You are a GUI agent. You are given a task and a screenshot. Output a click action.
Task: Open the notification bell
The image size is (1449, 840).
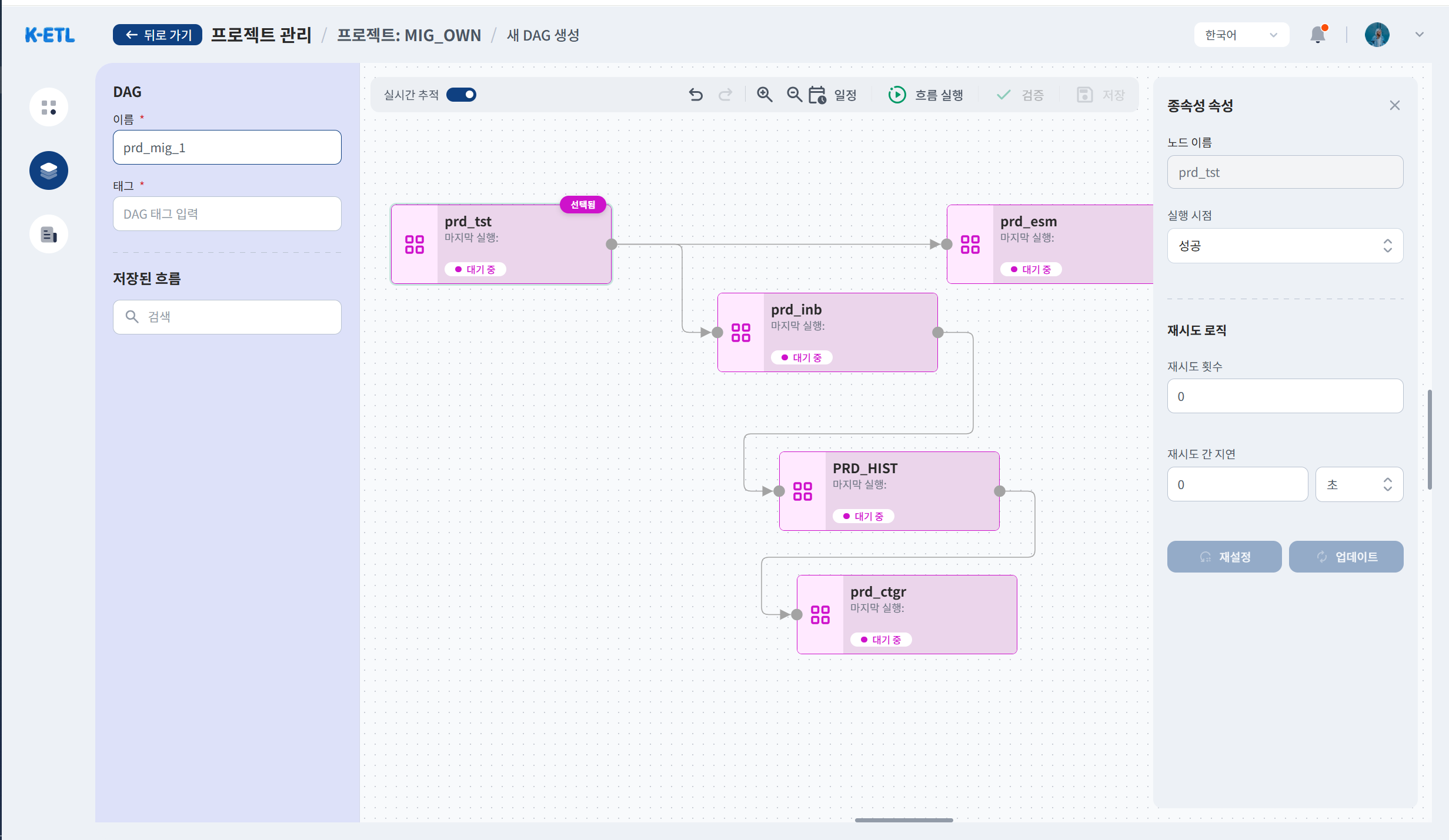(1318, 35)
